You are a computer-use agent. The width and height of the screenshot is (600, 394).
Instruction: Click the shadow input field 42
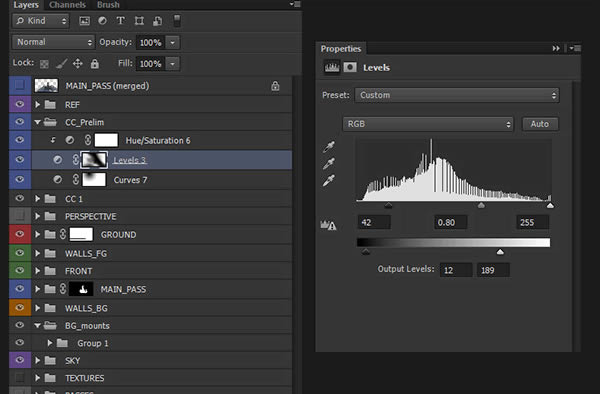pyautogui.click(x=374, y=222)
